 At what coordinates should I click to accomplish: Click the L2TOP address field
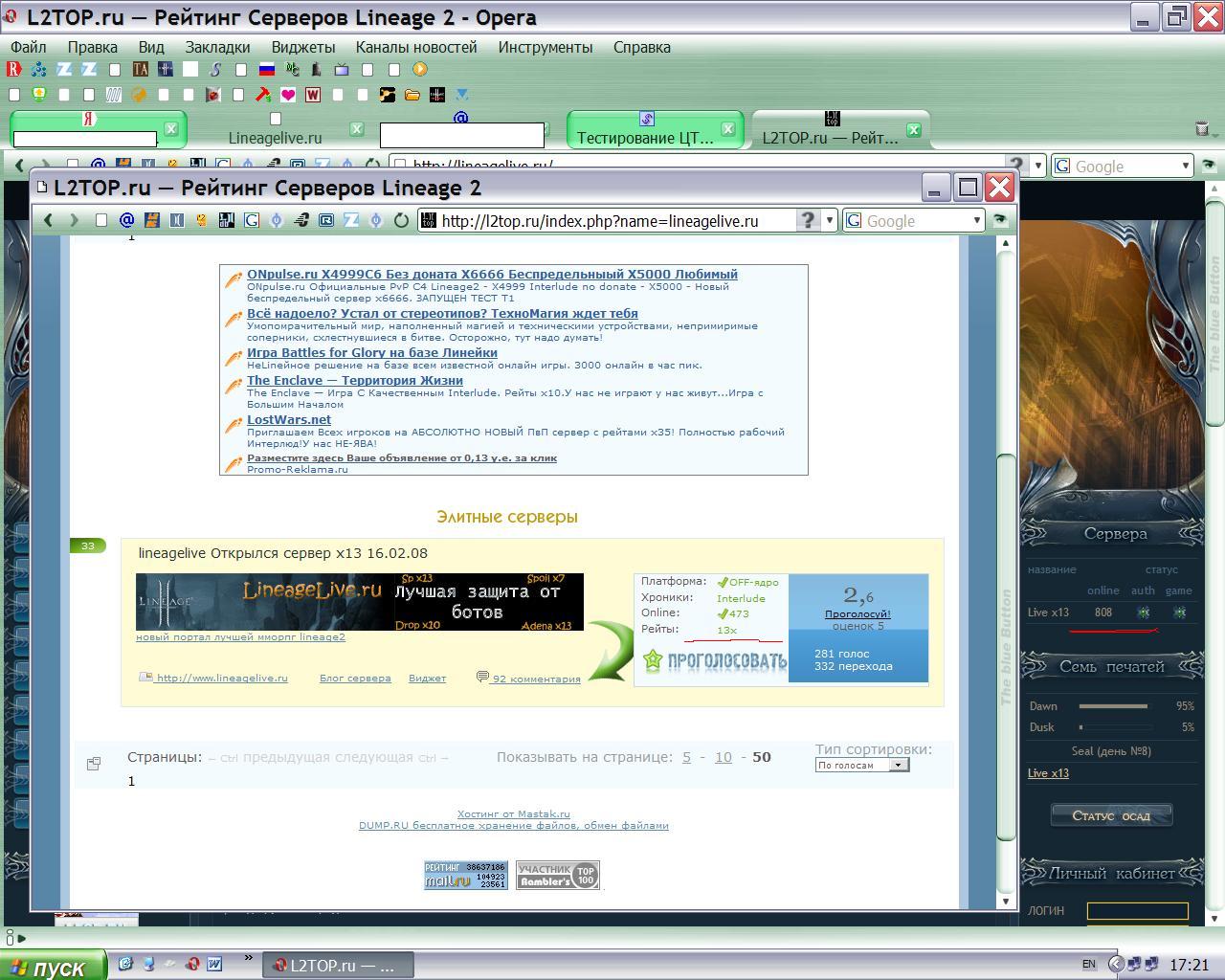[617, 220]
